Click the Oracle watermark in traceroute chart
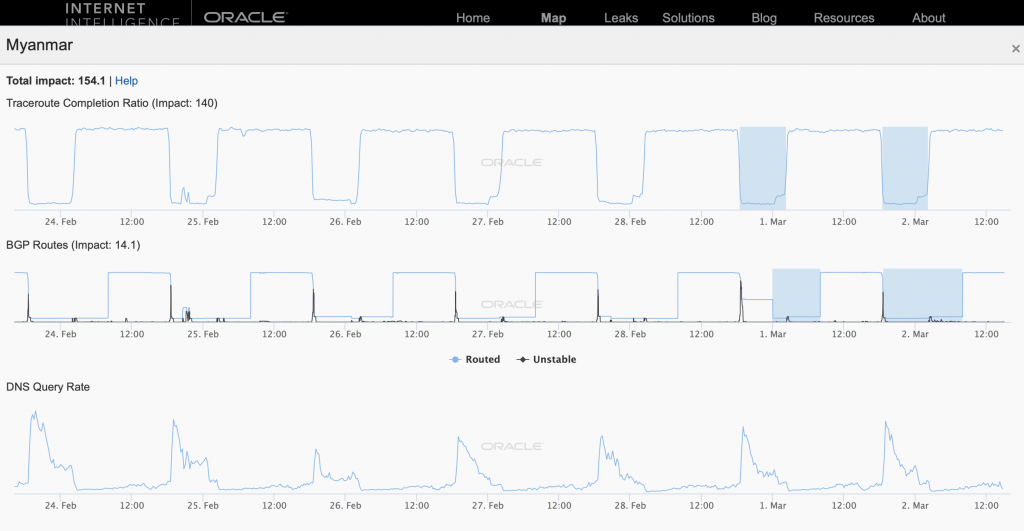Viewport: 1024px width, 531px height. (x=512, y=163)
